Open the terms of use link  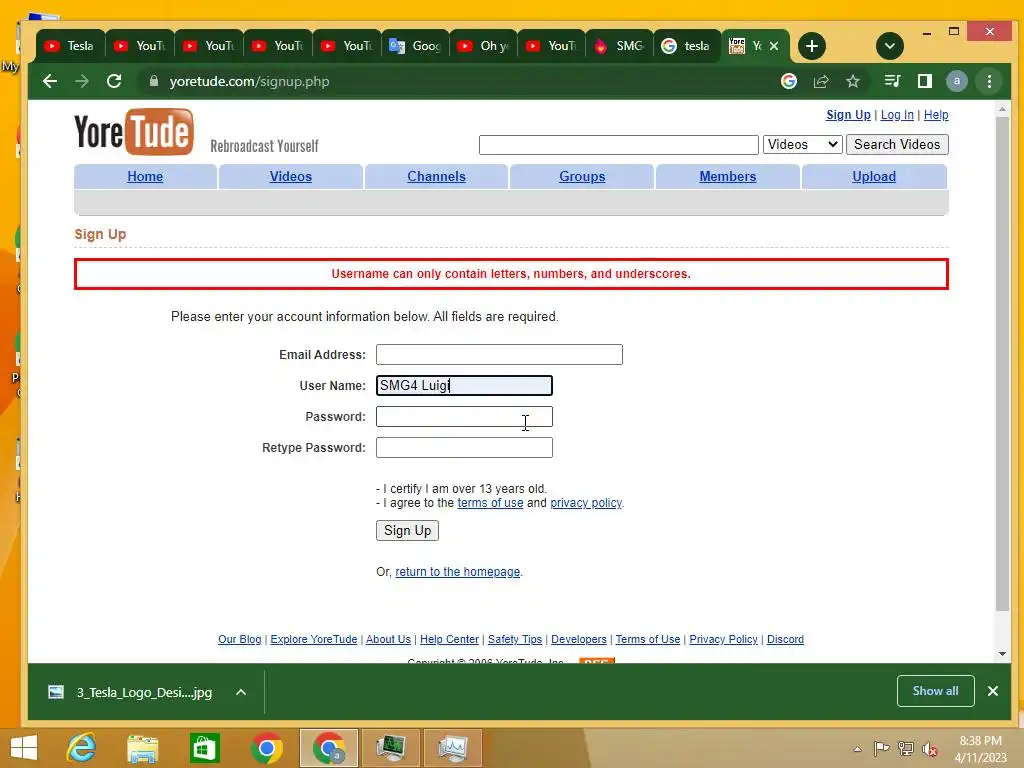[x=490, y=503]
